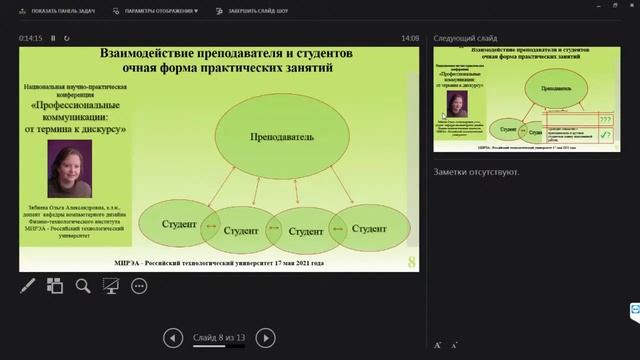The height and width of the screenshot is (360, 640).
Task: Open display settings dropdown (ПАРАМЕТРЫ ОТОБРАЖЕНИЯ)
Action: [x=156, y=11]
